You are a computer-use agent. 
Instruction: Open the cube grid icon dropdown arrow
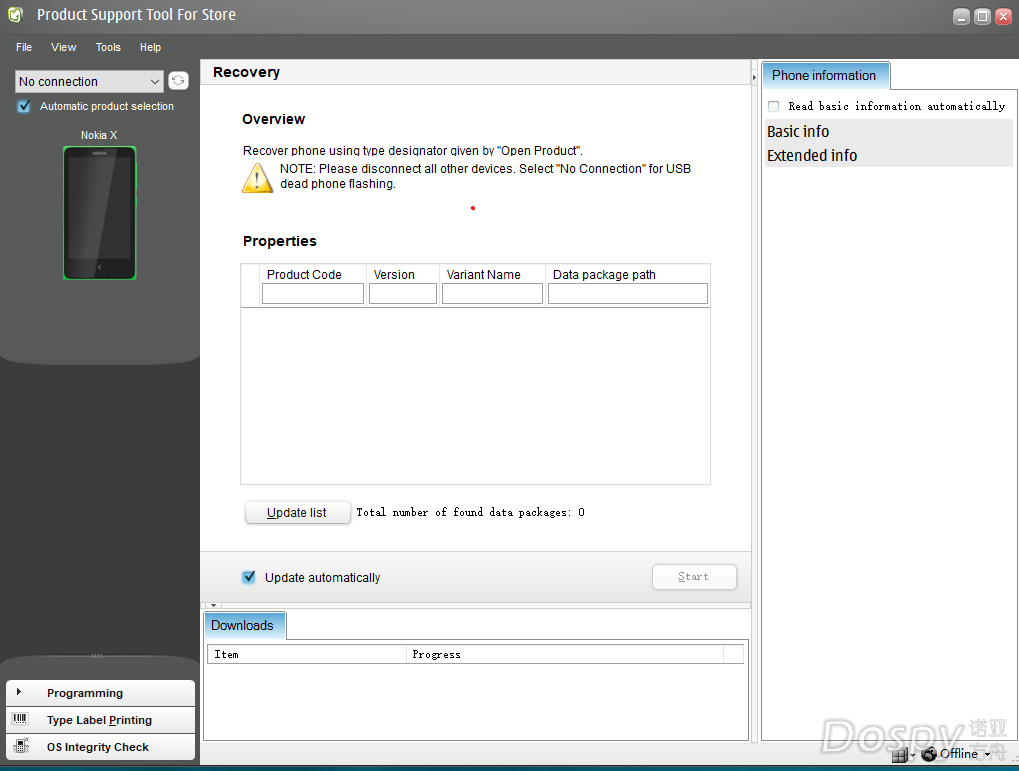912,756
